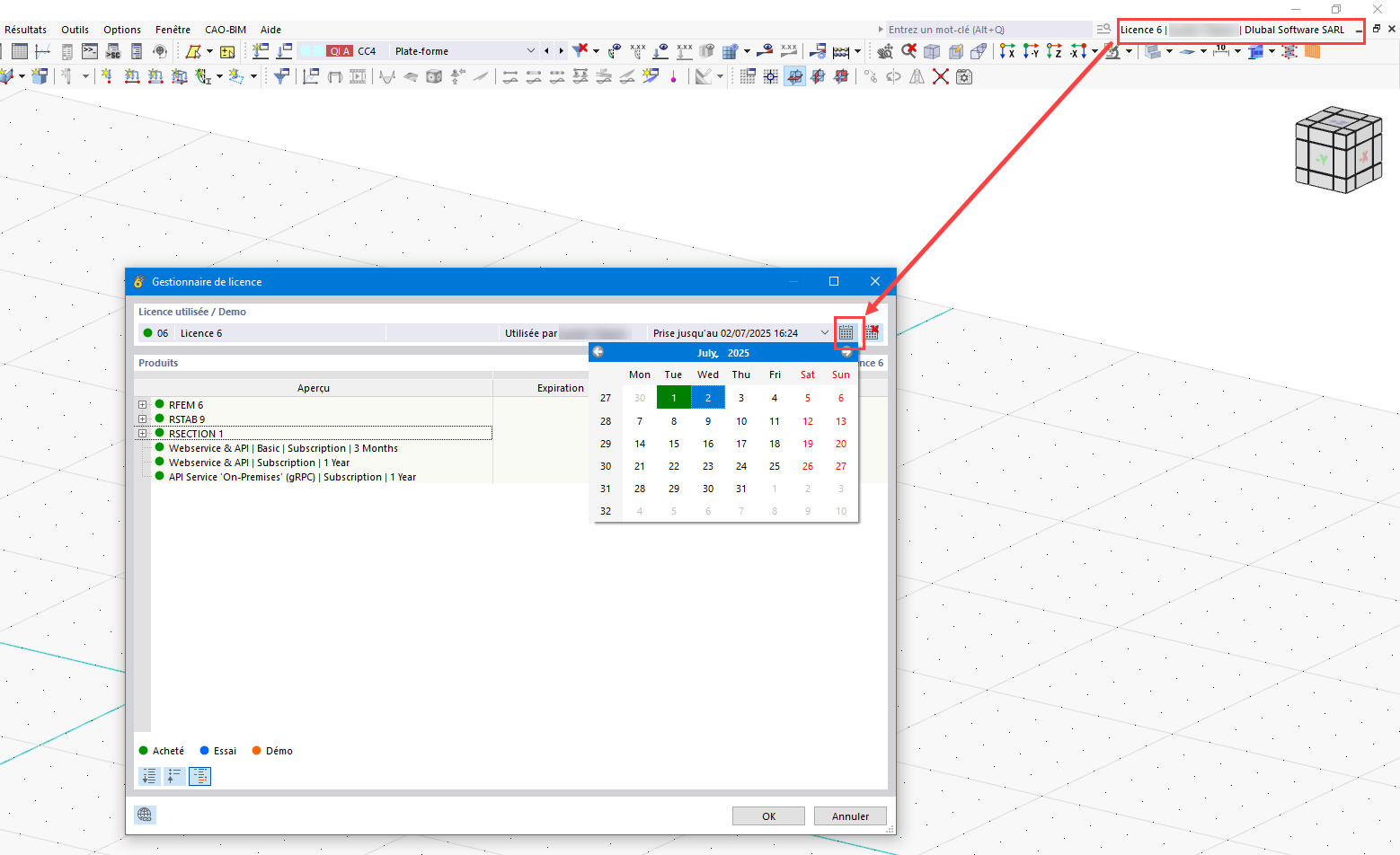Click the globe icon in License Manager
This screenshot has height=855, width=1400.
point(145,815)
